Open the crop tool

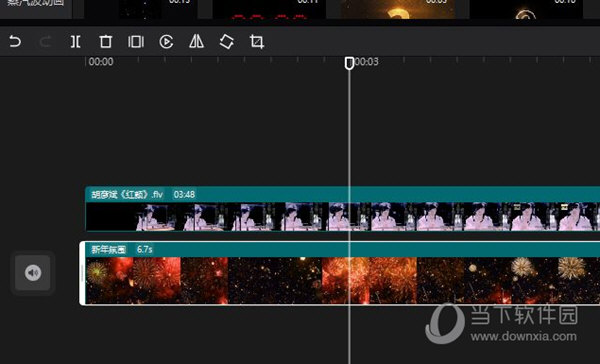[257, 41]
